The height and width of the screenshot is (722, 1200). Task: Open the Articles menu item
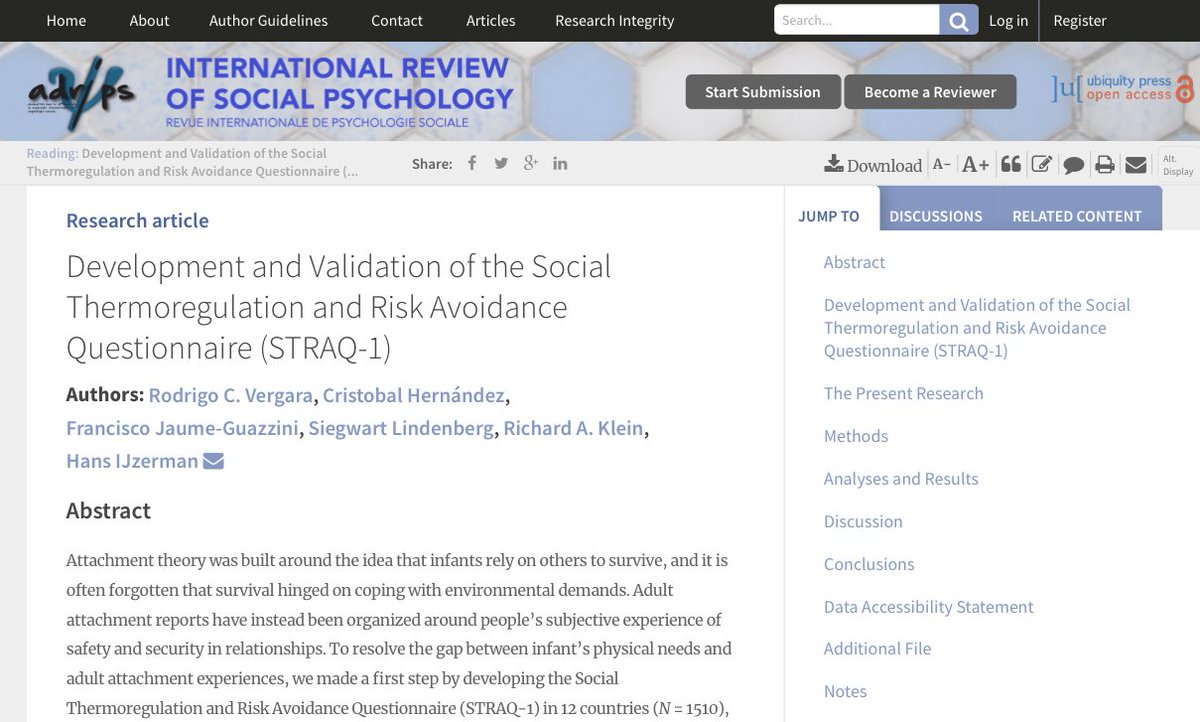(x=491, y=20)
